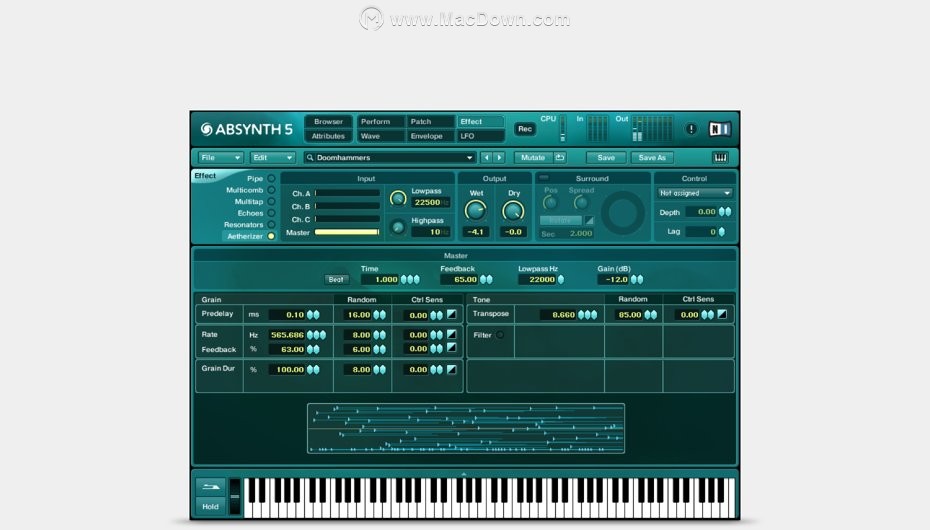Switch to the Envelope tab
Screen dimensions: 930x530
pyautogui.click(x=431, y=136)
